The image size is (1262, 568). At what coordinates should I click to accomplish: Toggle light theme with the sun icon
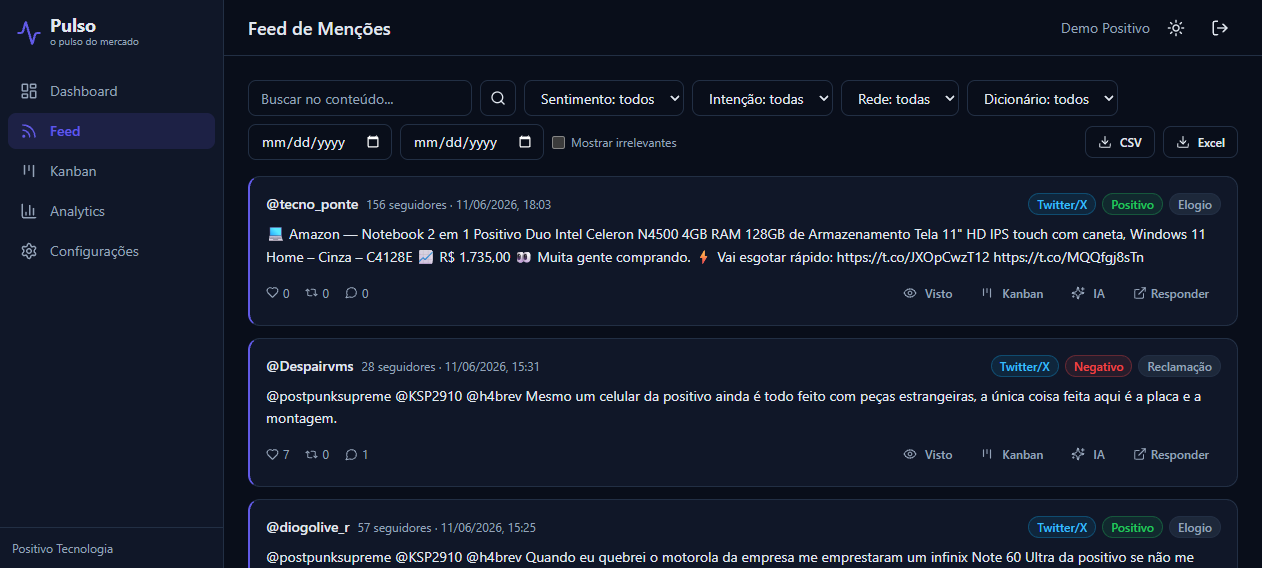tap(1176, 28)
